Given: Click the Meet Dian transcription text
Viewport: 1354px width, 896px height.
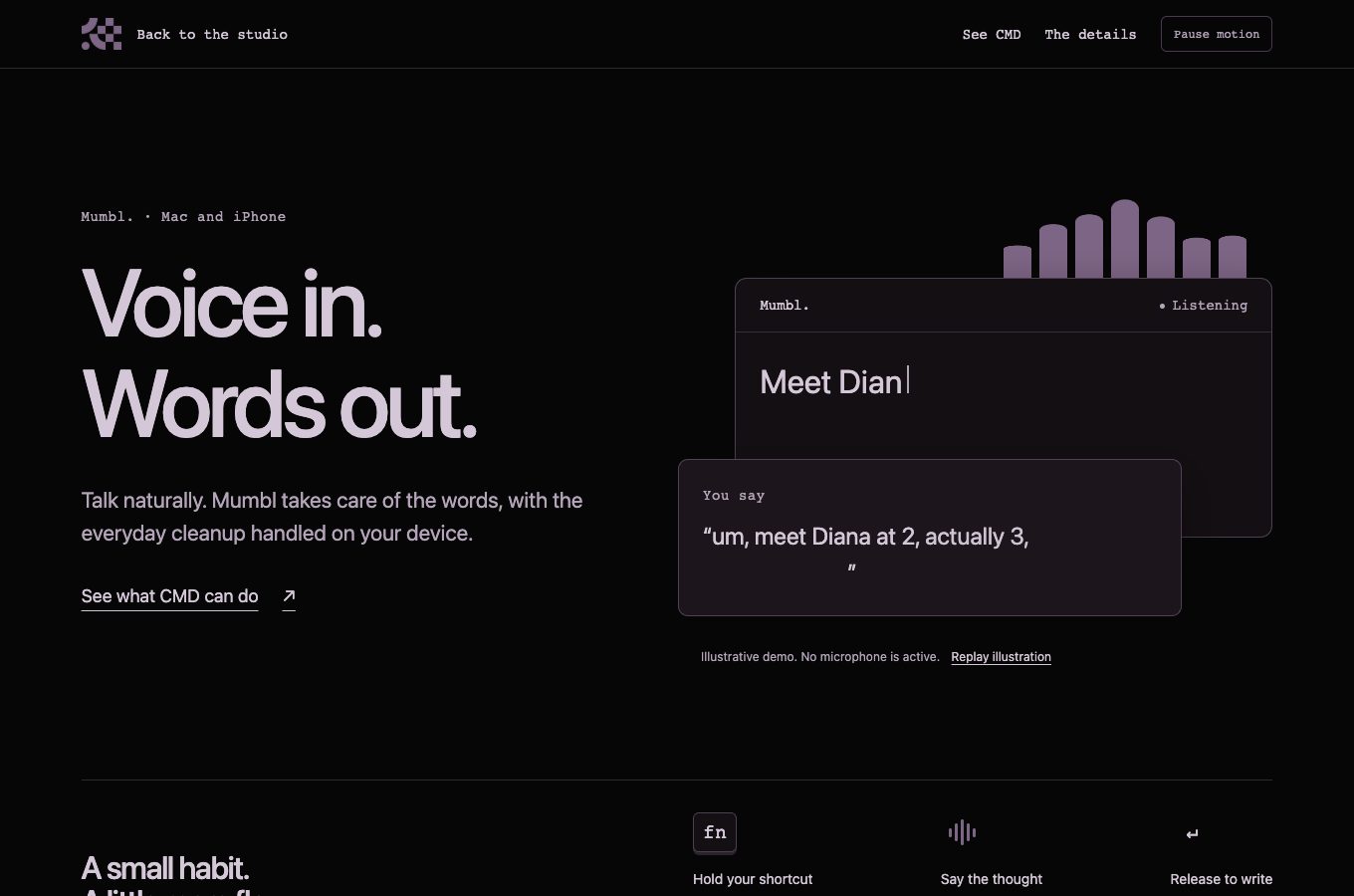Looking at the screenshot, I should pyautogui.click(x=830, y=382).
